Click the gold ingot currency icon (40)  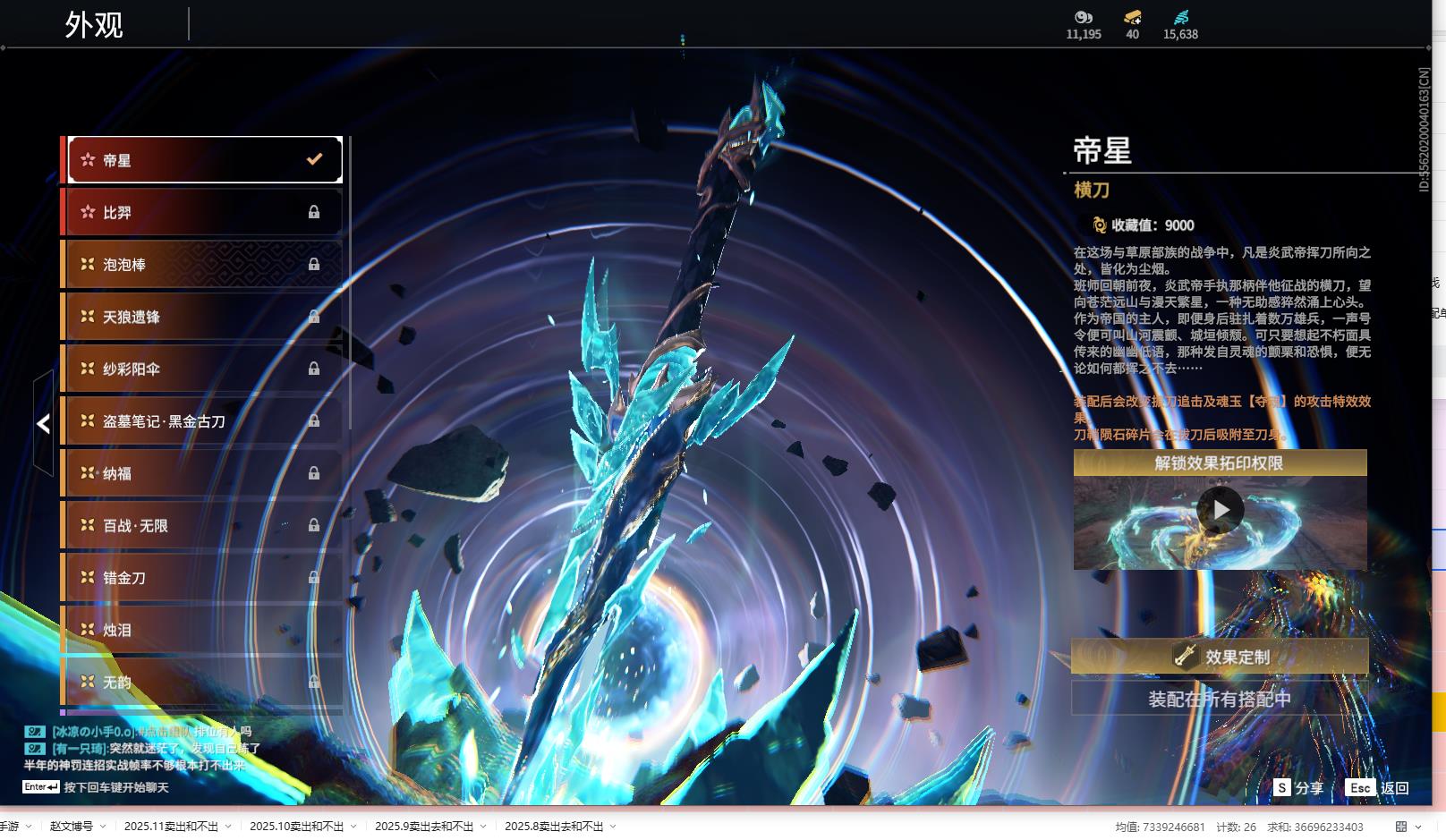(1133, 17)
